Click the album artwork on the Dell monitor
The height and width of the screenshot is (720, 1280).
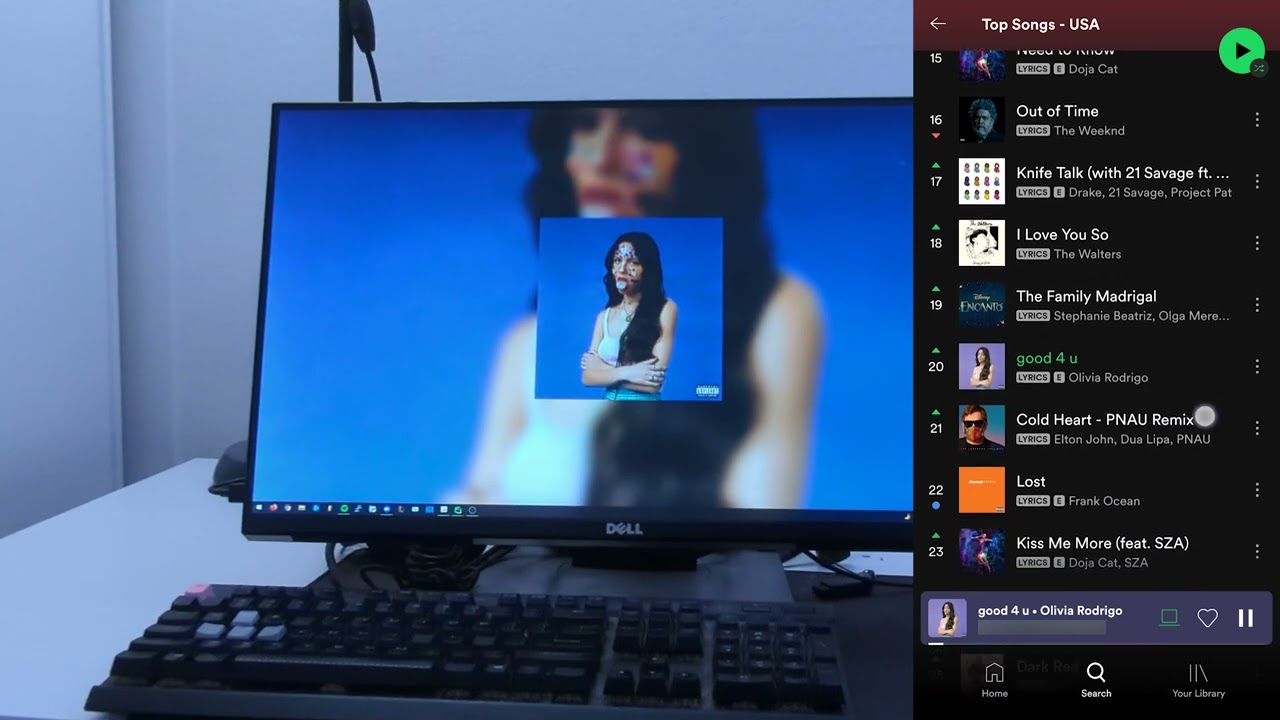click(629, 308)
